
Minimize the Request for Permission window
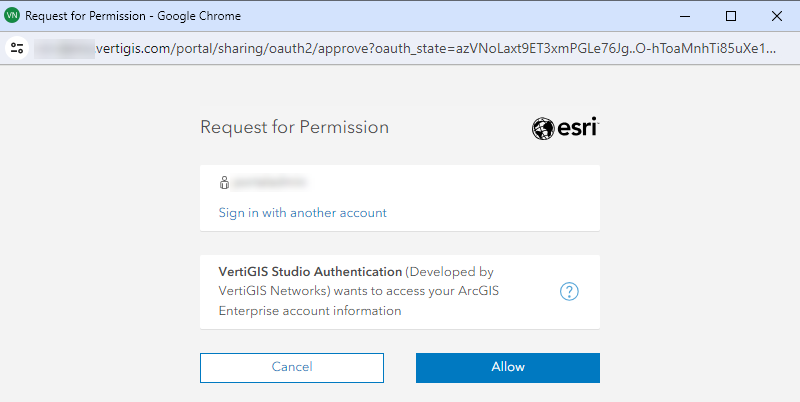pyautogui.click(x=685, y=16)
